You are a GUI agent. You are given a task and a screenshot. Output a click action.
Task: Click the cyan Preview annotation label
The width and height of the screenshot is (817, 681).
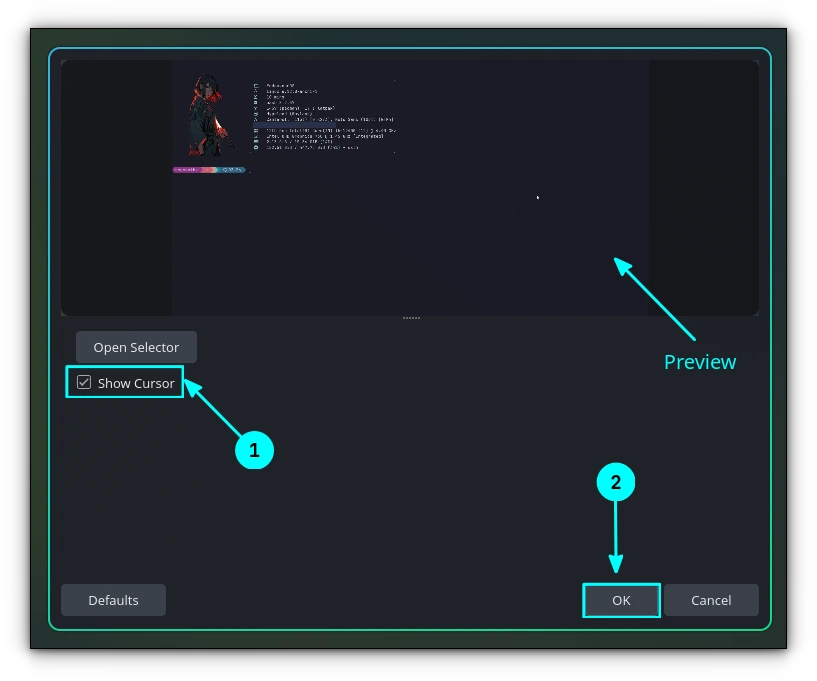[x=700, y=362]
